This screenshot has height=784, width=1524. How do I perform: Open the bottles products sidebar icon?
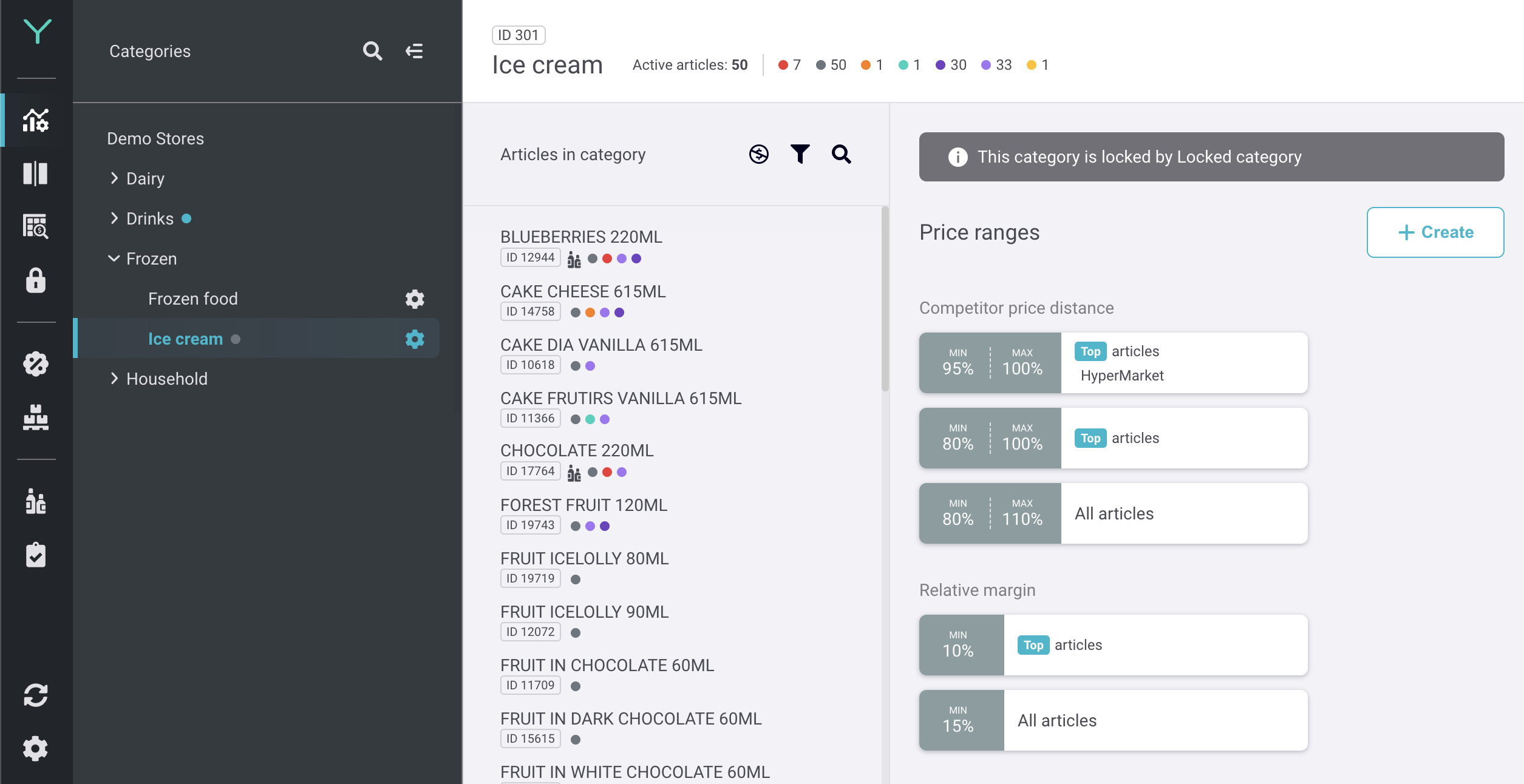[x=36, y=502]
